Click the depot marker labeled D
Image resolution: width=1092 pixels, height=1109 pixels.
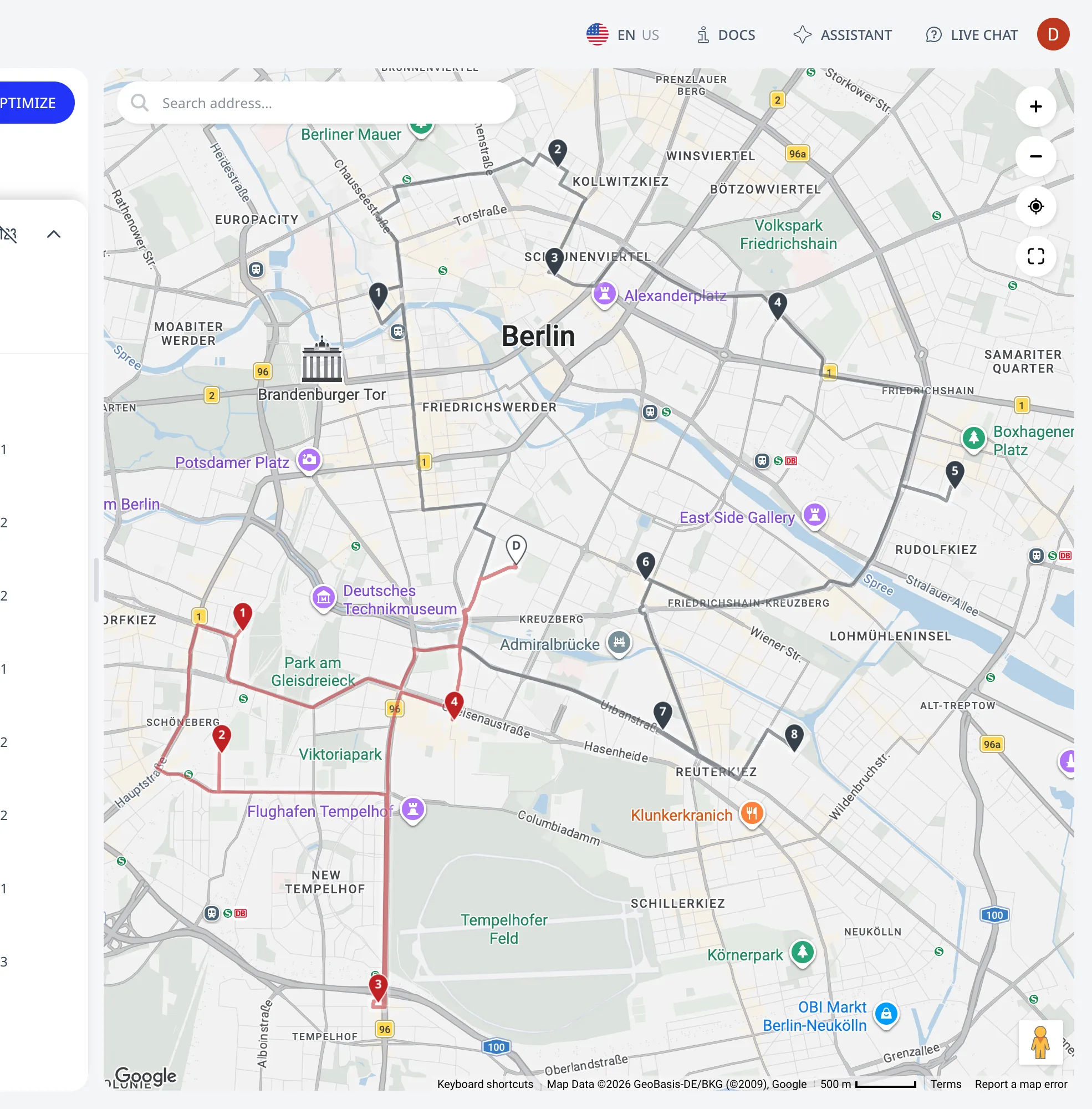pyautogui.click(x=516, y=550)
